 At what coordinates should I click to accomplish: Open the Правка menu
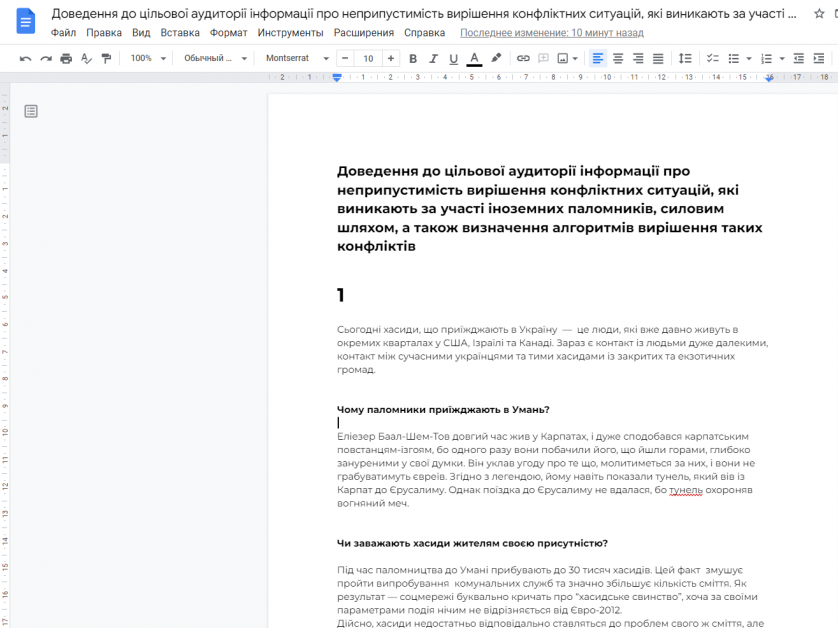pyautogui.click(x=104, y=33)
